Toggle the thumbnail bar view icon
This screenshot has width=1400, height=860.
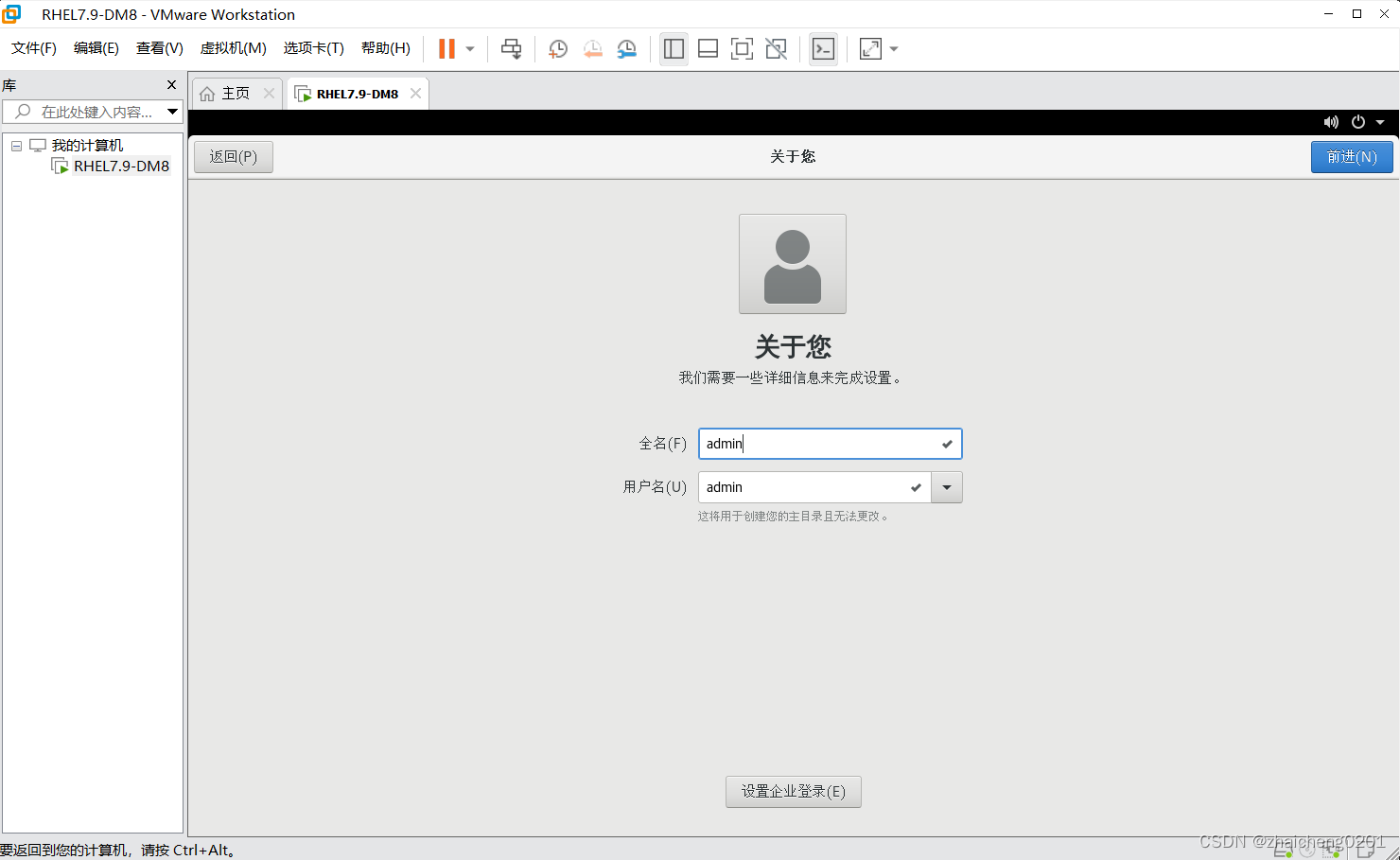pos(708,49)
